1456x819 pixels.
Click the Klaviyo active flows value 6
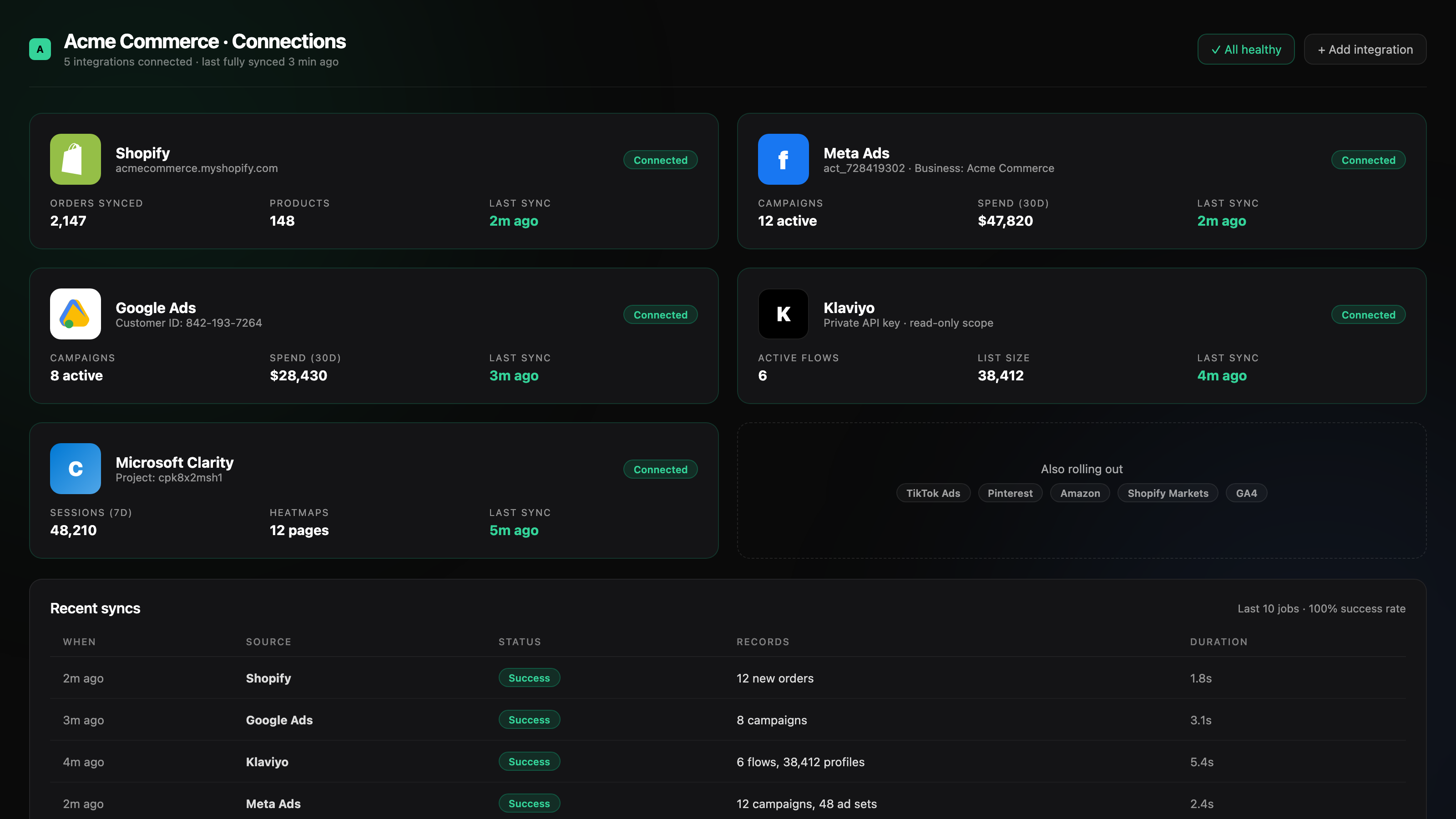763,376
